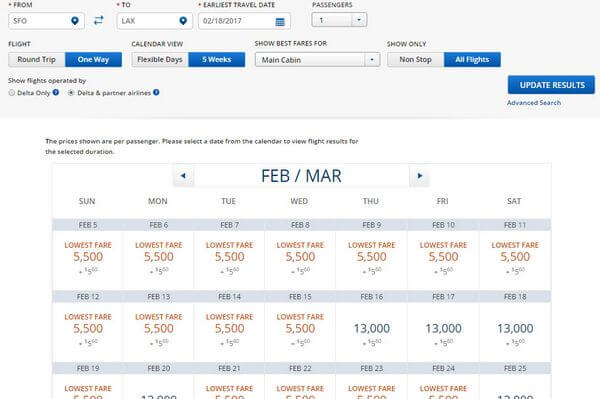This screenshot has width=600, height=399.
Task: Select the FEB 17 fare of 13,000 miles
Action: [x=443, y=331]
